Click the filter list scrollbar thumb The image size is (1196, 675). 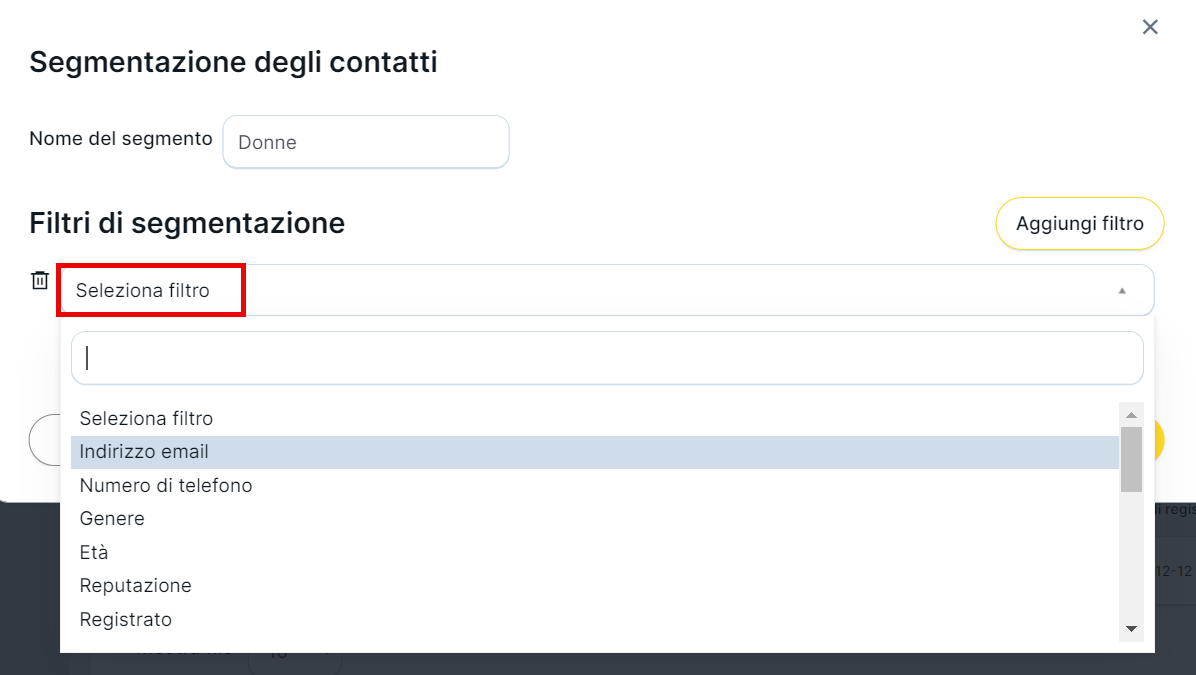tap(1131, 460)
